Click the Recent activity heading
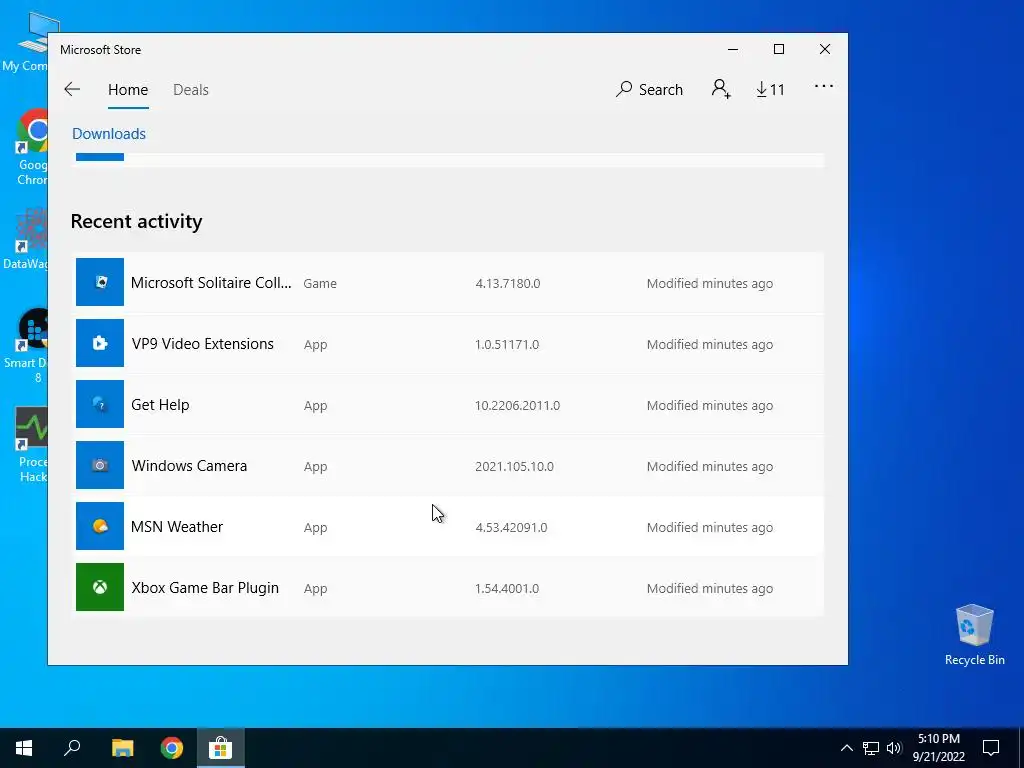The image size is (1024, 768). (x=136, y=221)
